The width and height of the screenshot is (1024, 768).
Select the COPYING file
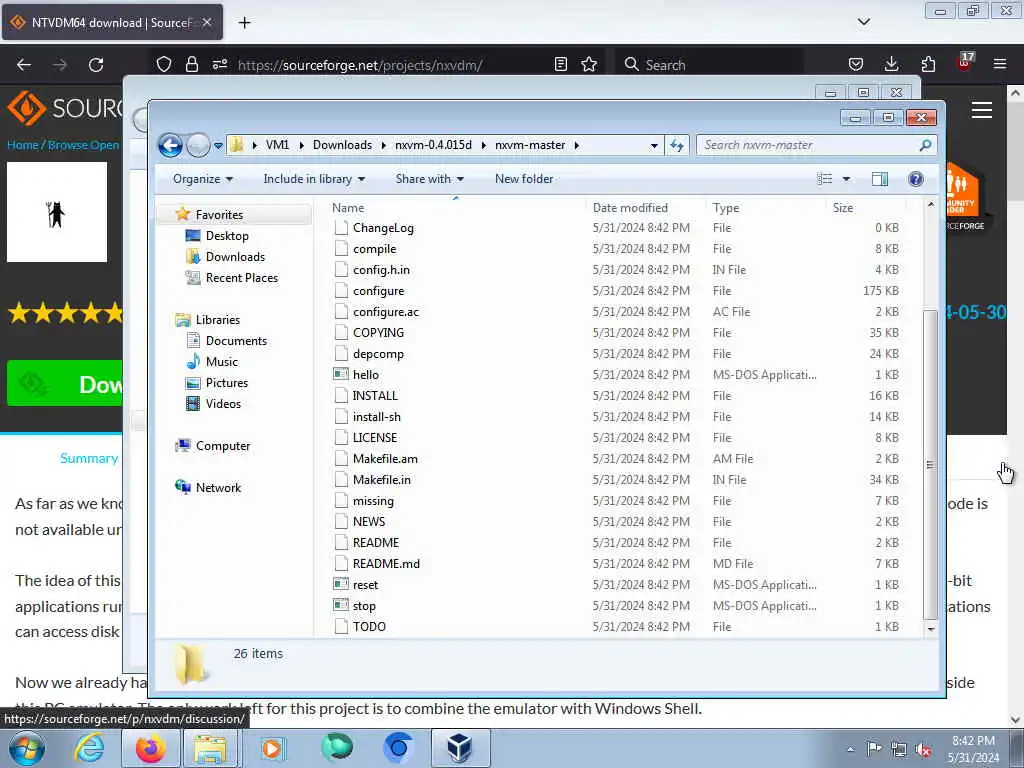(378, 332)
